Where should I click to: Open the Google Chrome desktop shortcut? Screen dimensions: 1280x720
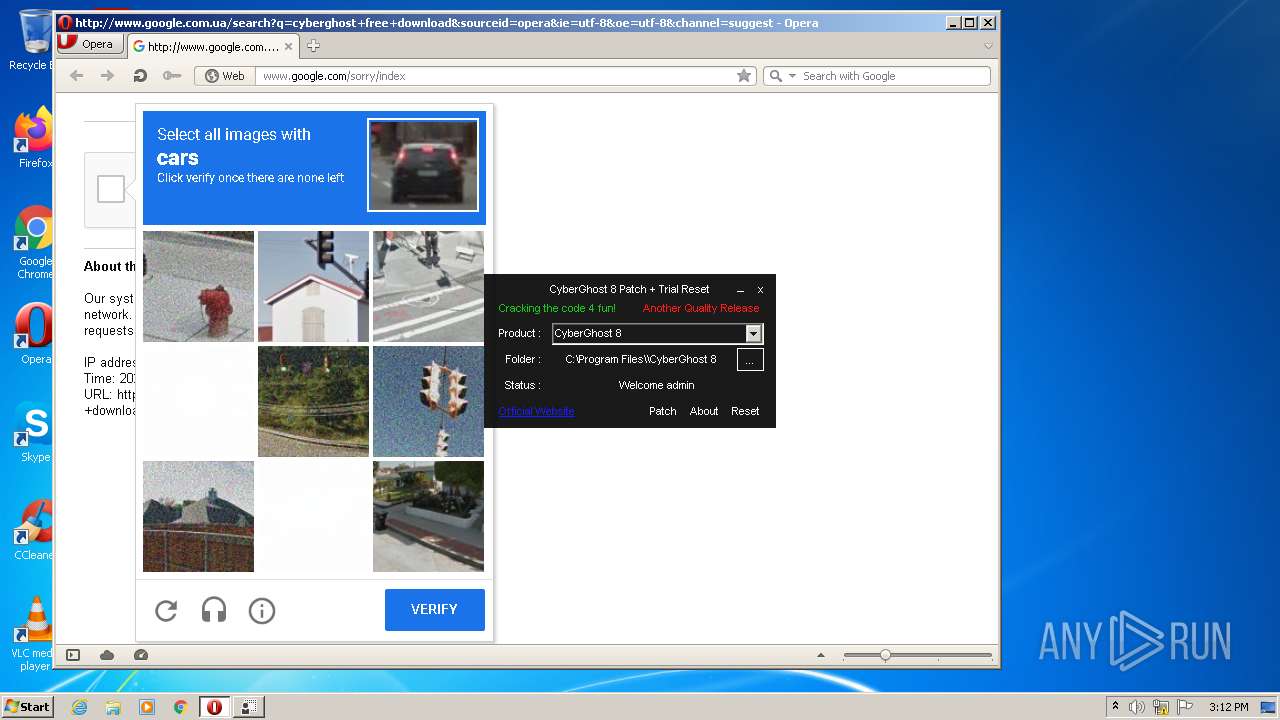(x=35, y=242)
